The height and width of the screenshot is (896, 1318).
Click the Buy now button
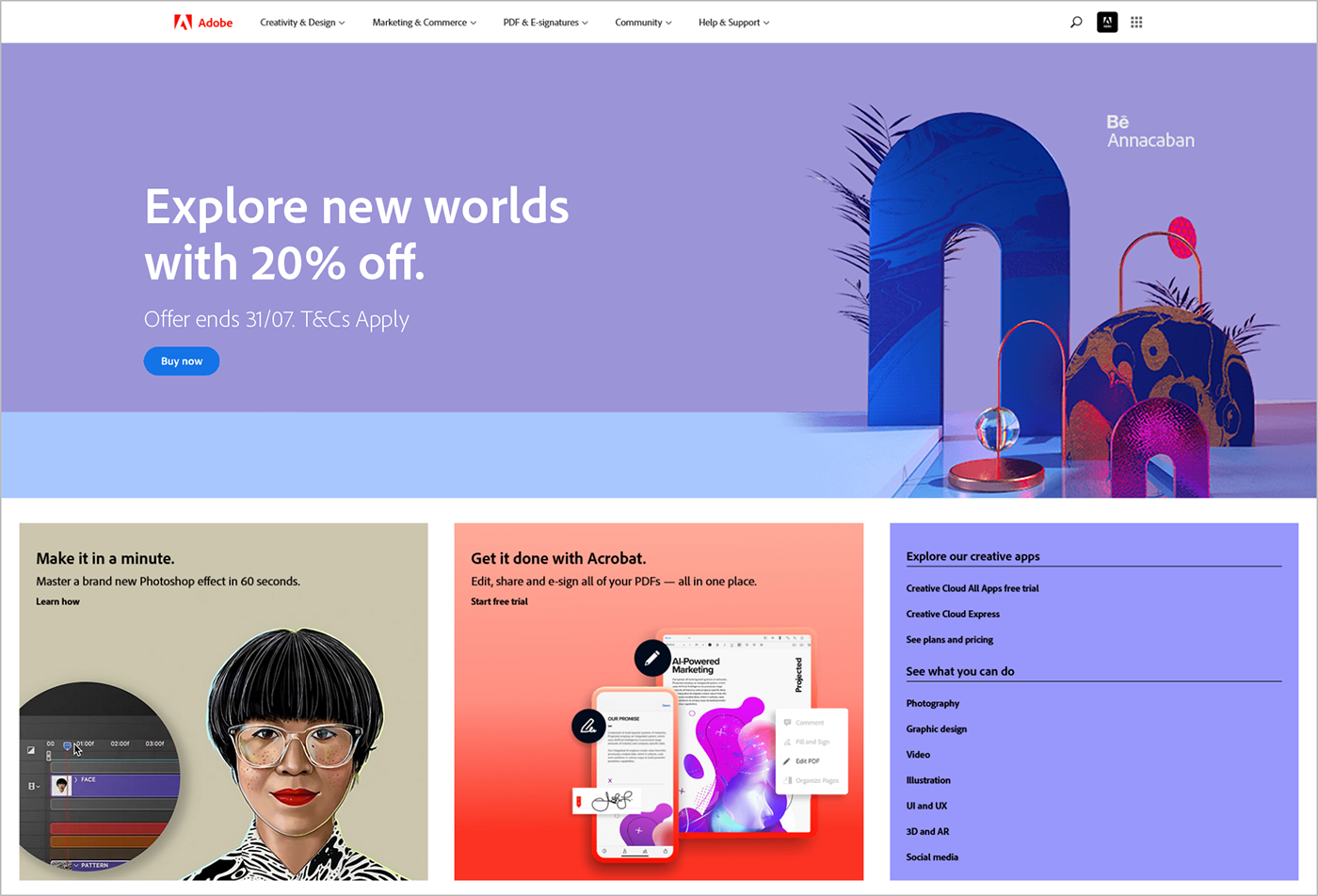click(x=182, y=361)
